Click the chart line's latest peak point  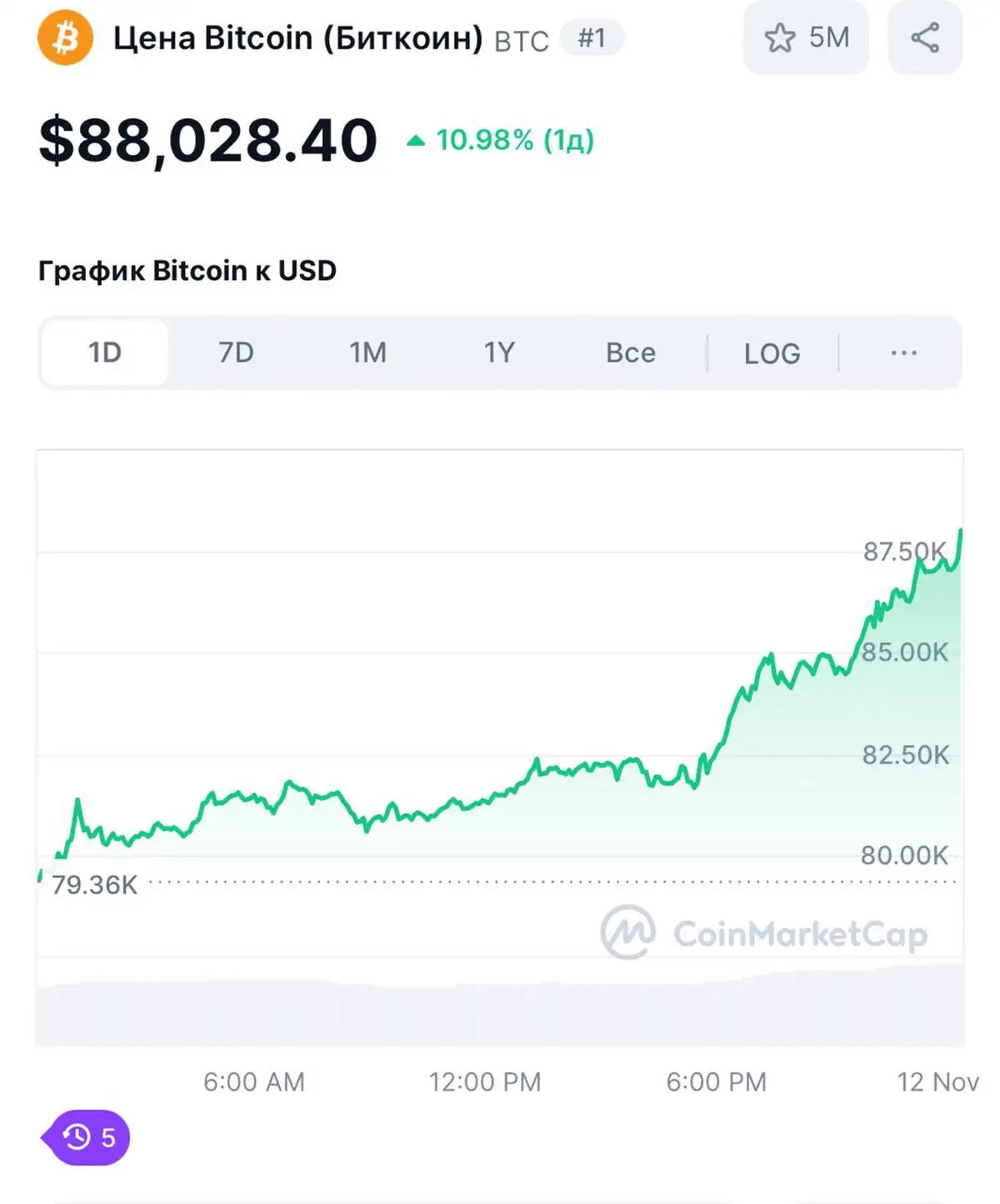(x=961, y=530)
